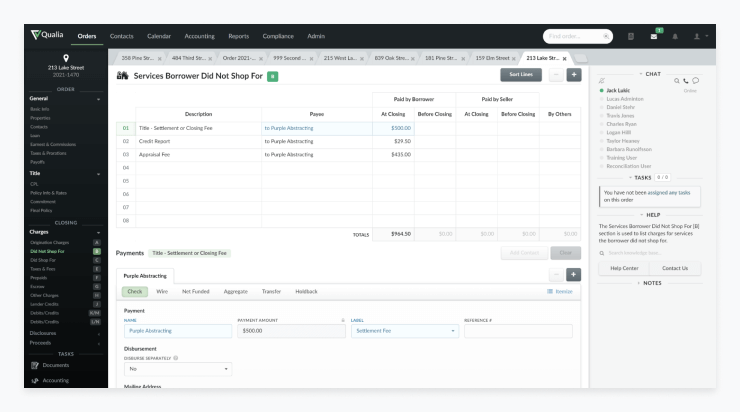The image size is (740, 412).
Task: Open the Contacts menu
Action: pos(121,36)
